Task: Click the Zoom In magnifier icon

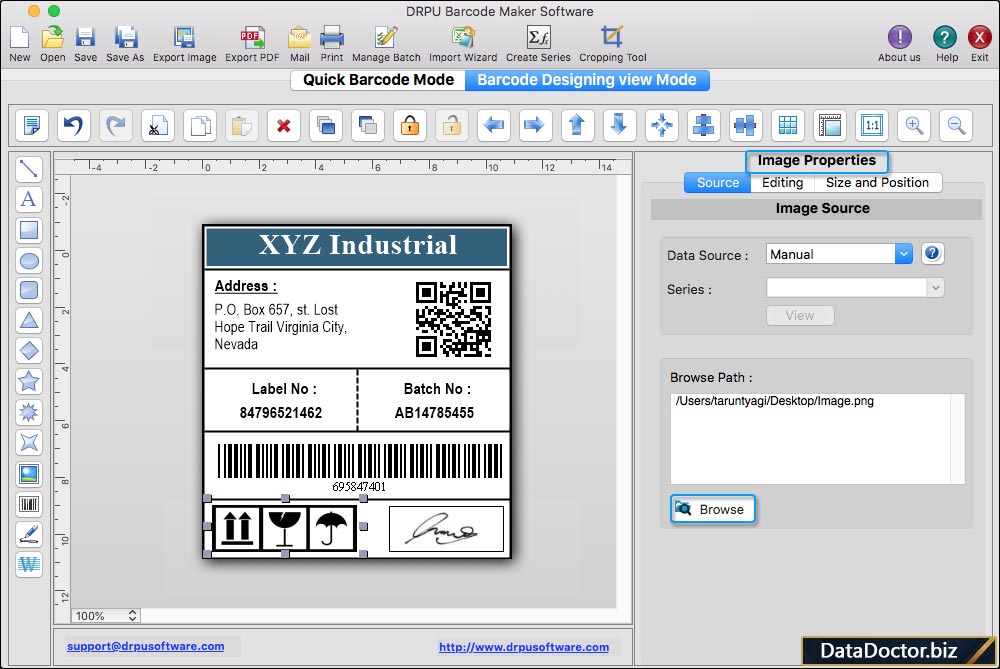Action: (x=914, y=125)
